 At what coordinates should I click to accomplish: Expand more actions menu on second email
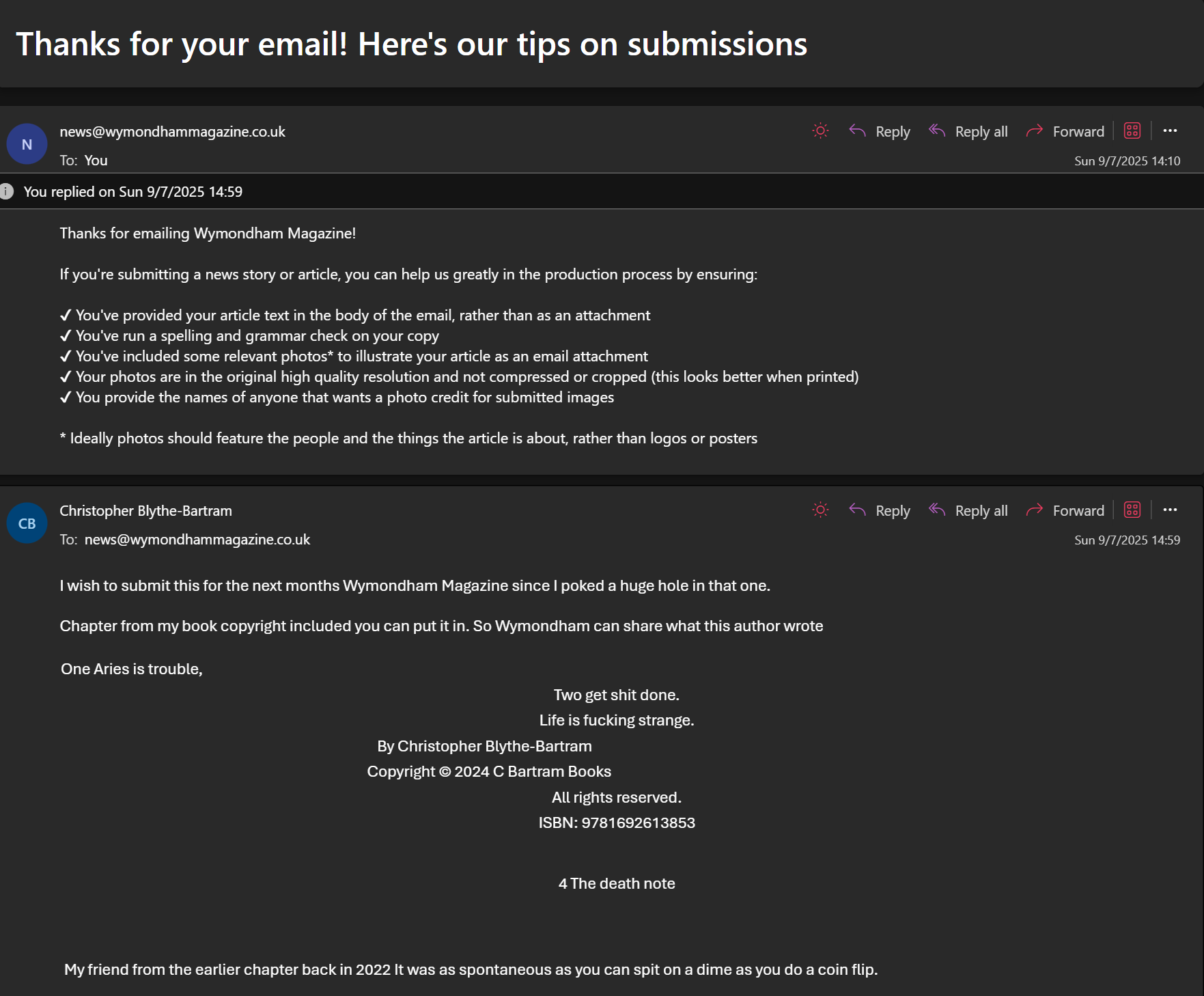coord(1170,510)
